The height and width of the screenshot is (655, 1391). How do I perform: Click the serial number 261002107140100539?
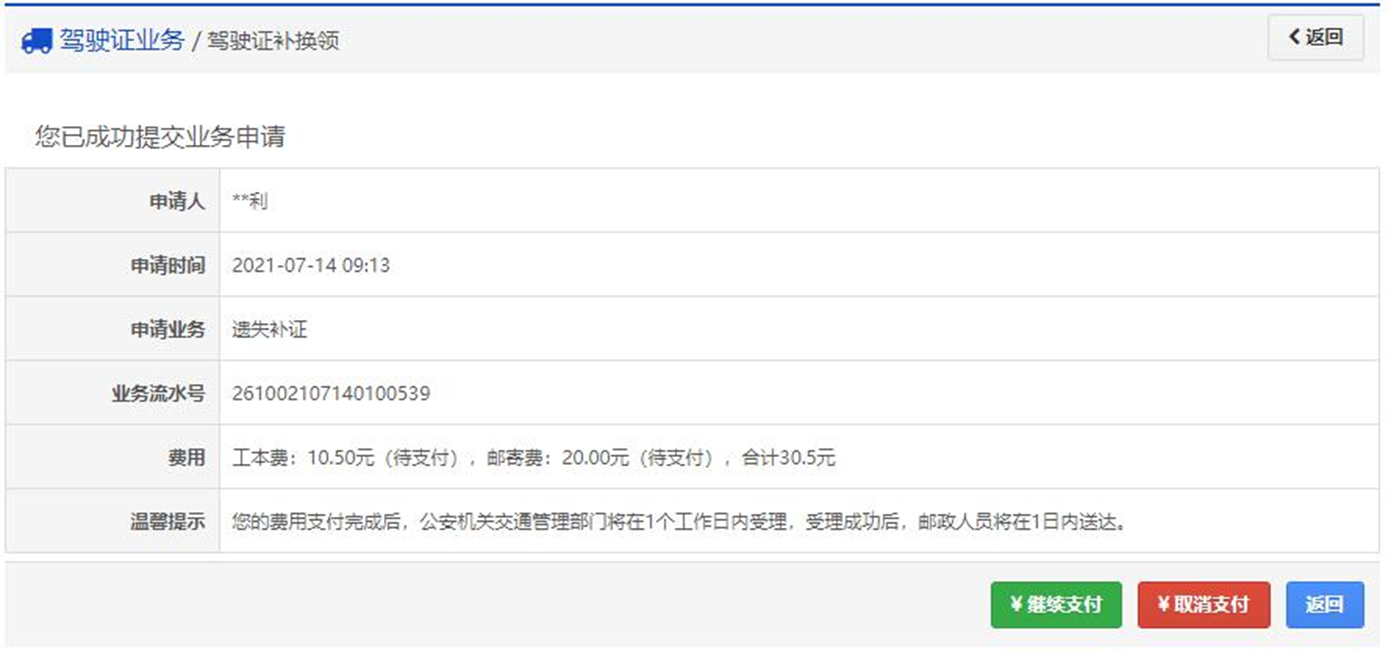[331, 393]
